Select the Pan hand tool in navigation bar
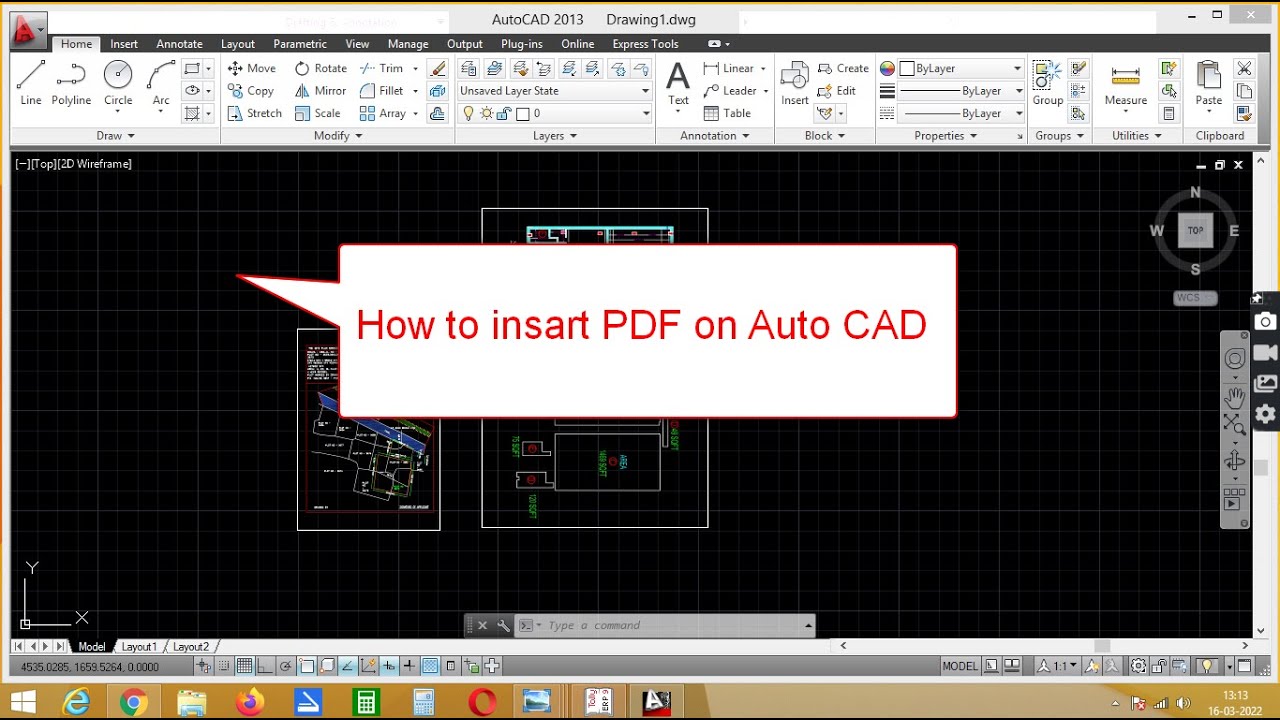This screenshot has height=720, width=1280. 1235,397
